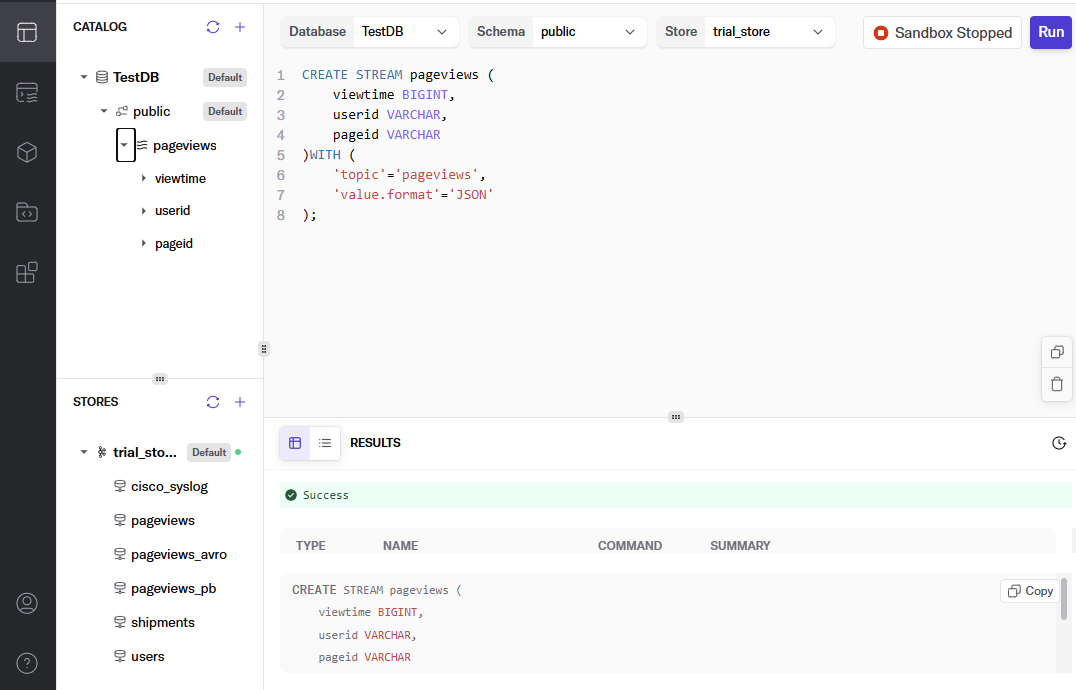Open query history via the clock icon
1076x690 pixels.
[x=1059, y=442]
